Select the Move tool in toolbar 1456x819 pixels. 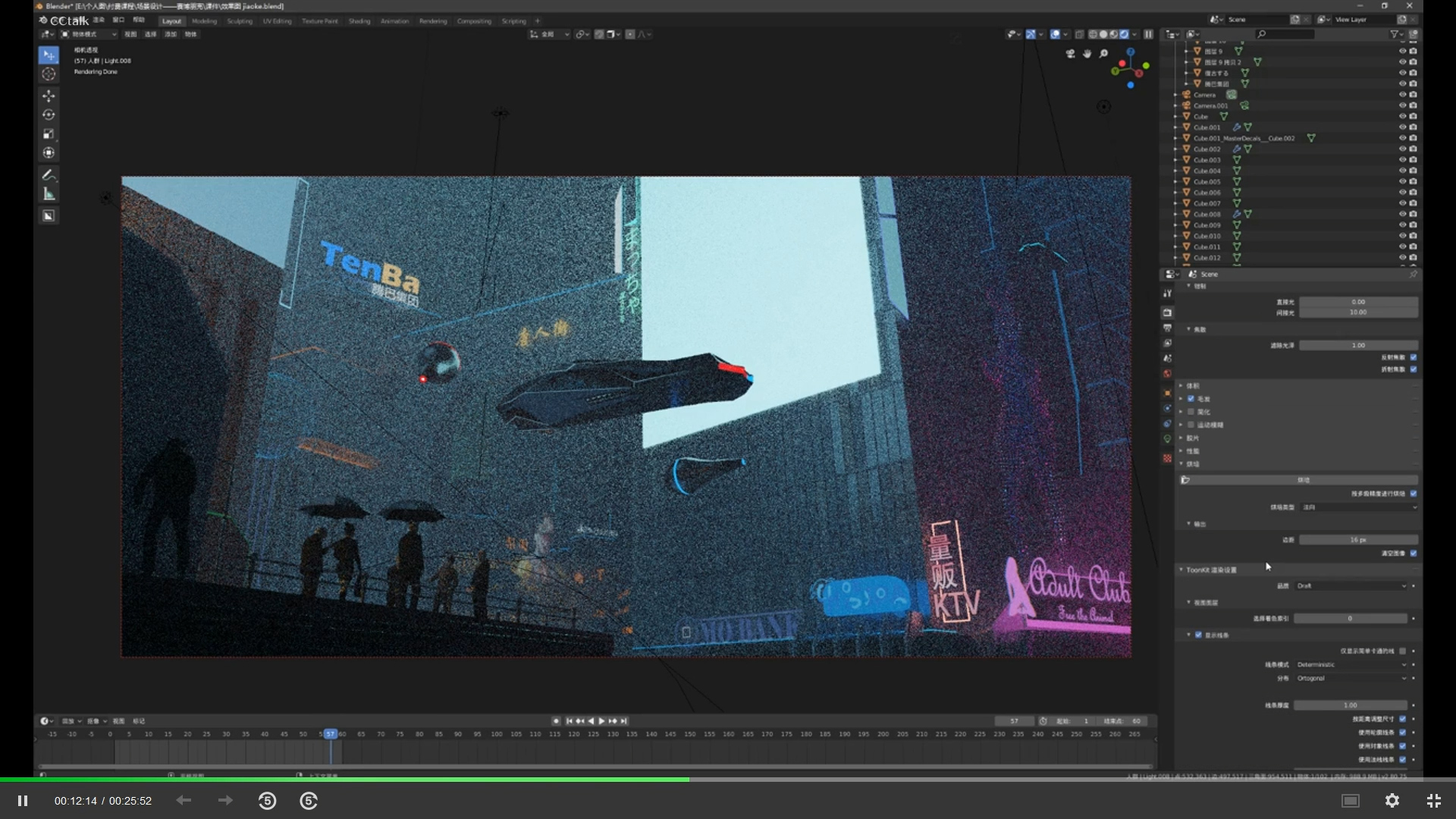[x=49, y=96]
